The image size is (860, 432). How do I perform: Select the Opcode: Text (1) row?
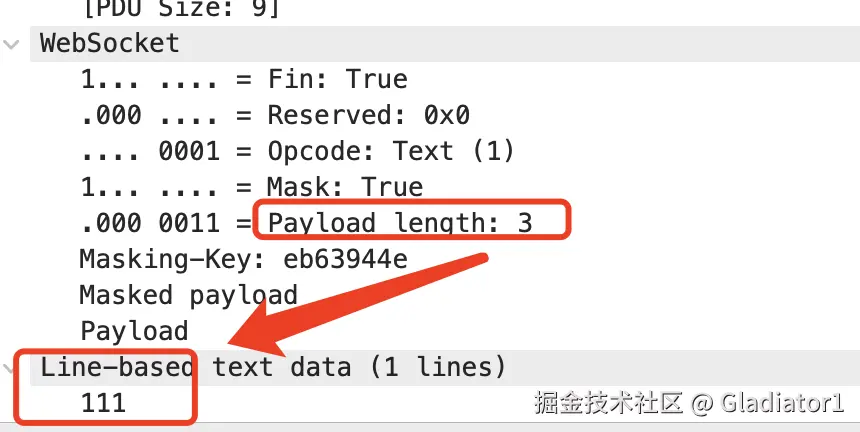[298, 151]
